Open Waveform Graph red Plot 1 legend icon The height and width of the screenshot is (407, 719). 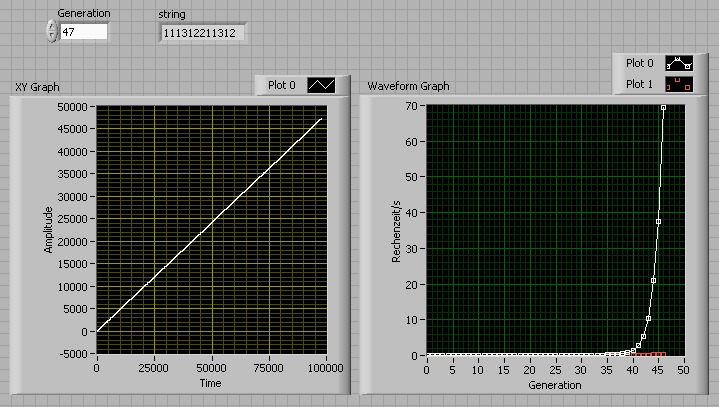[679, 84]
